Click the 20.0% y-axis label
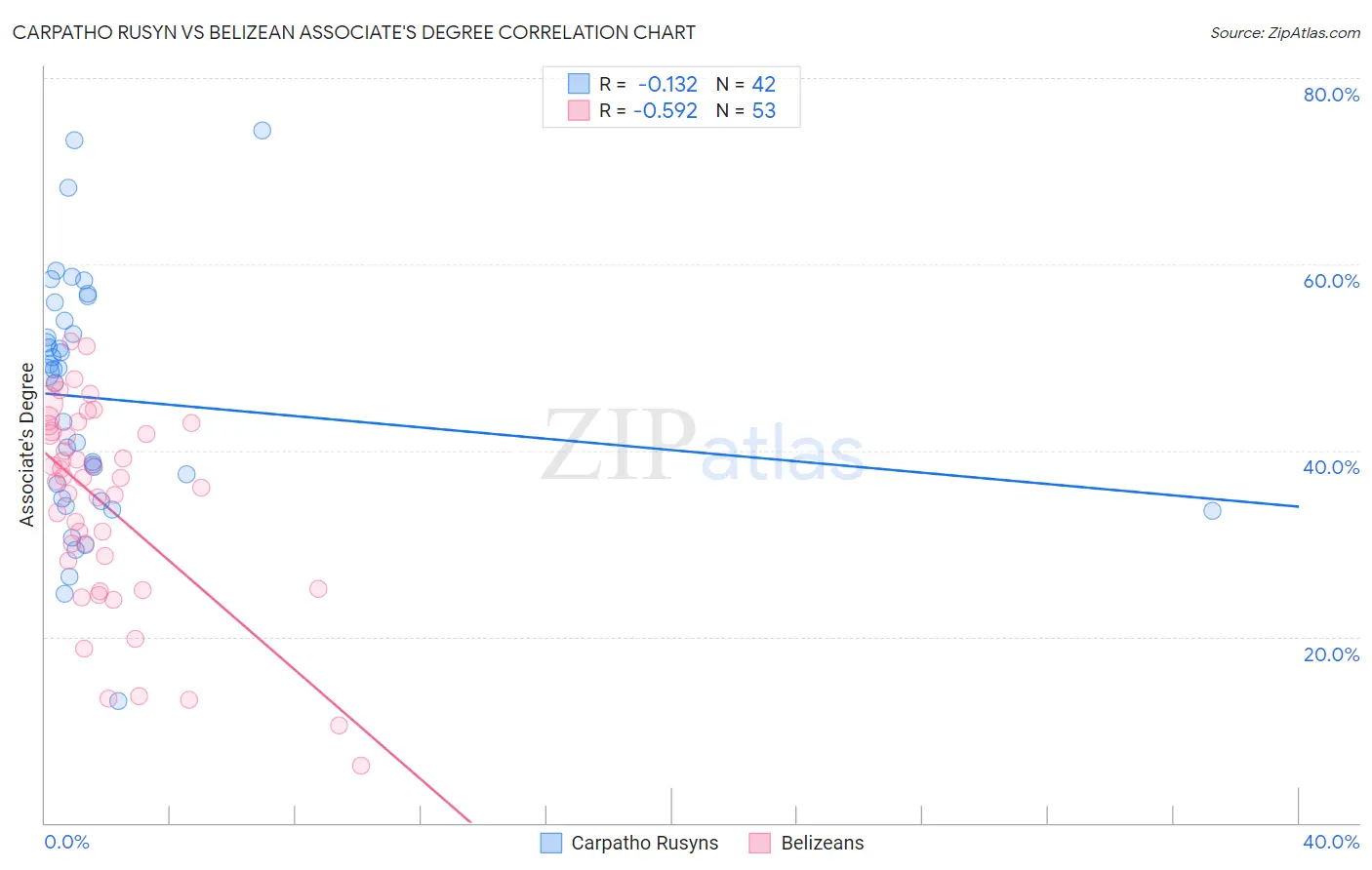 tap(1331, 654)
